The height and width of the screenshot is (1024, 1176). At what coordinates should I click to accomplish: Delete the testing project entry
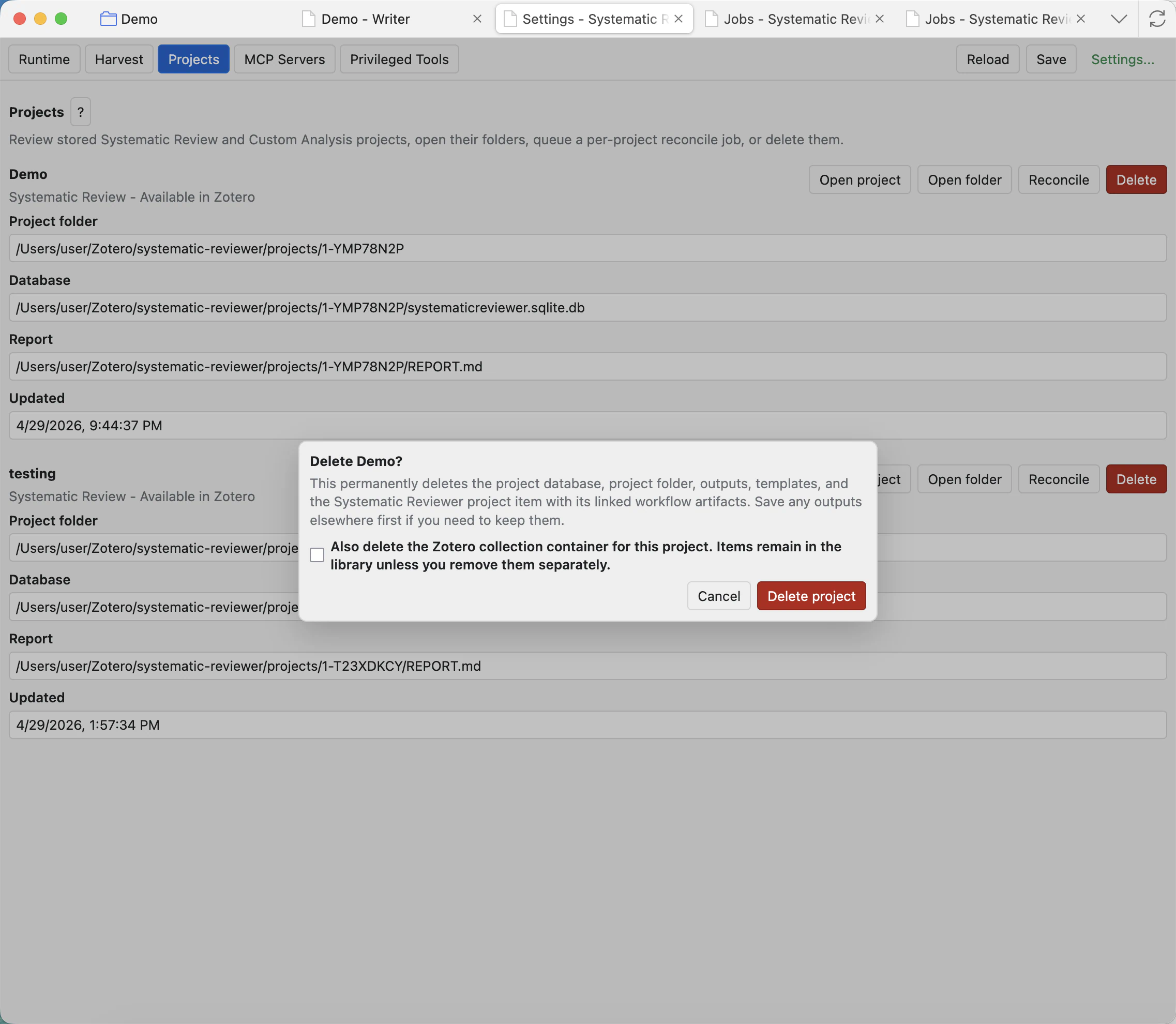[x=1136, y=479]
